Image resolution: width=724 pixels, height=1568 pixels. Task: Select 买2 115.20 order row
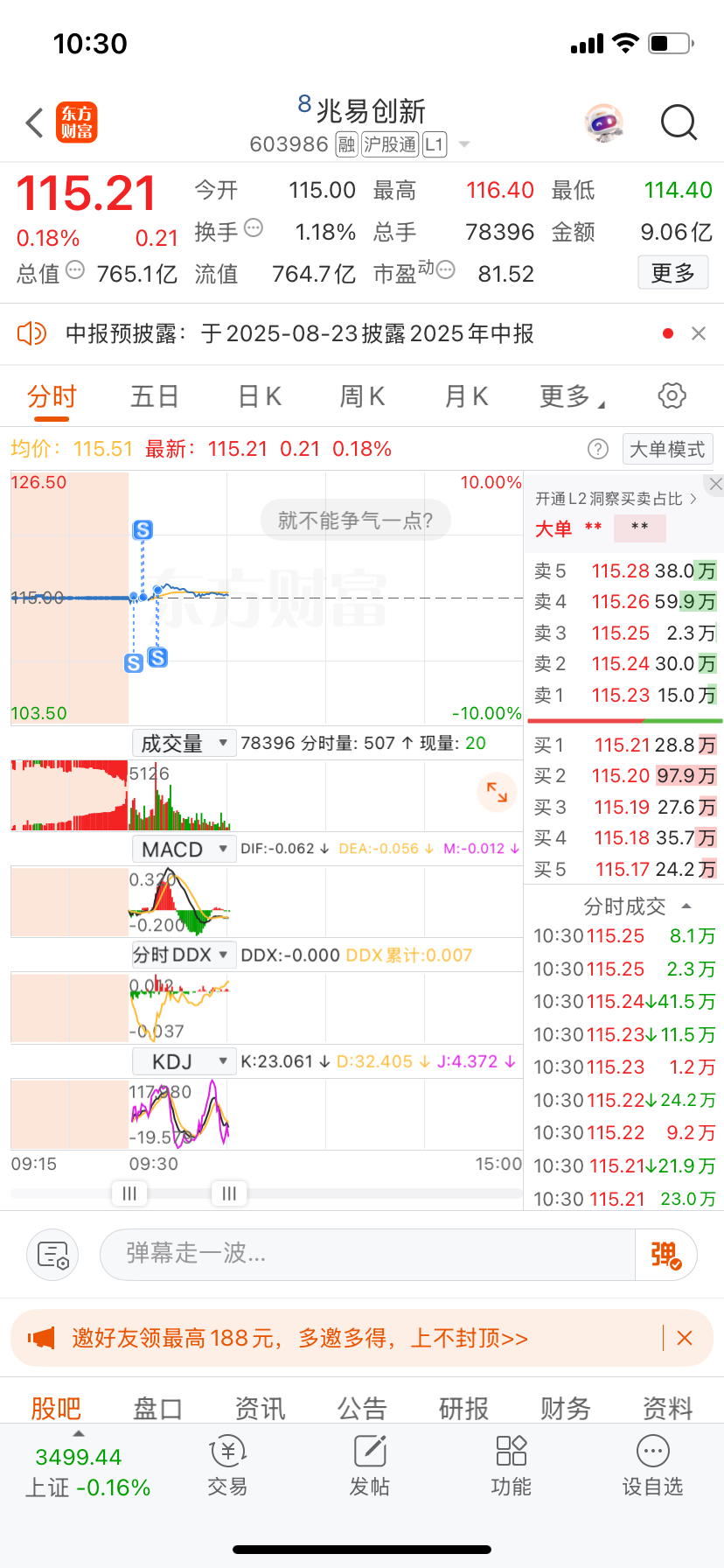(625, 775)
